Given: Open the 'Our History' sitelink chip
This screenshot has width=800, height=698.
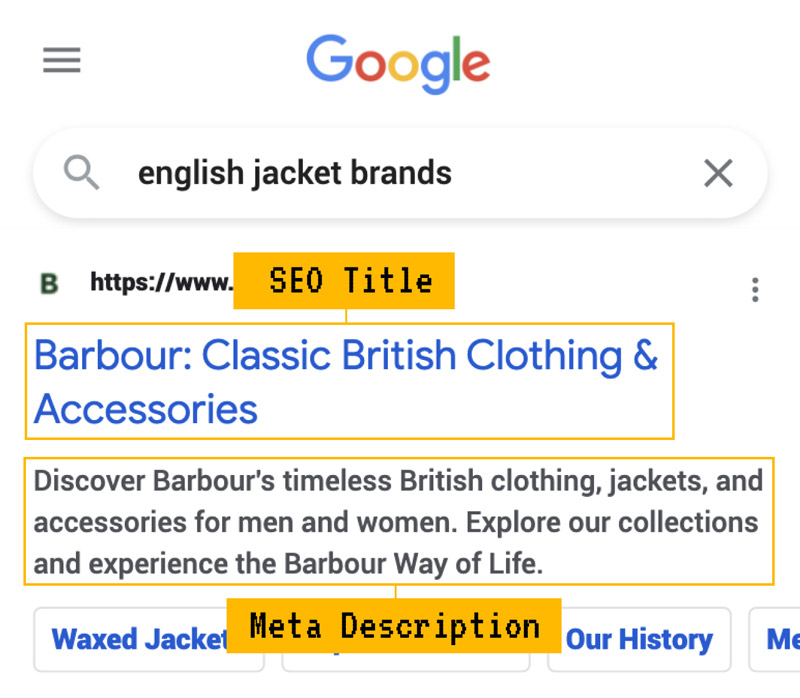Looking at the screenshot, I should click(638, 639).
